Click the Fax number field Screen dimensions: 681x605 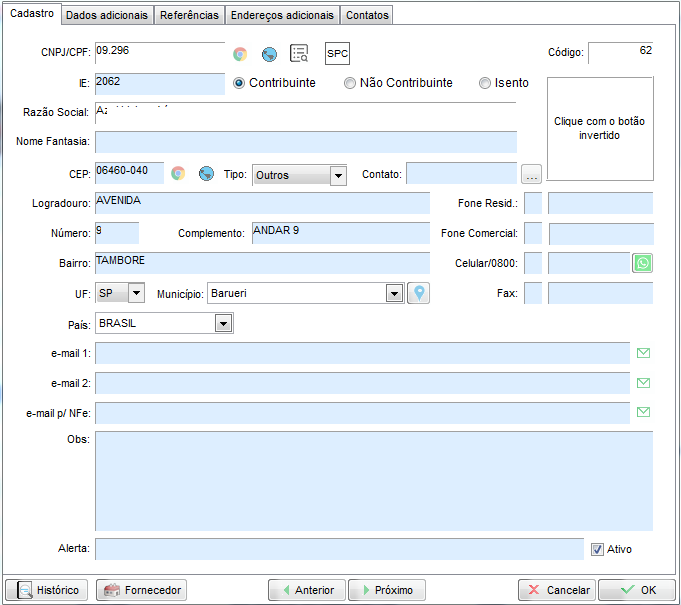601,293
